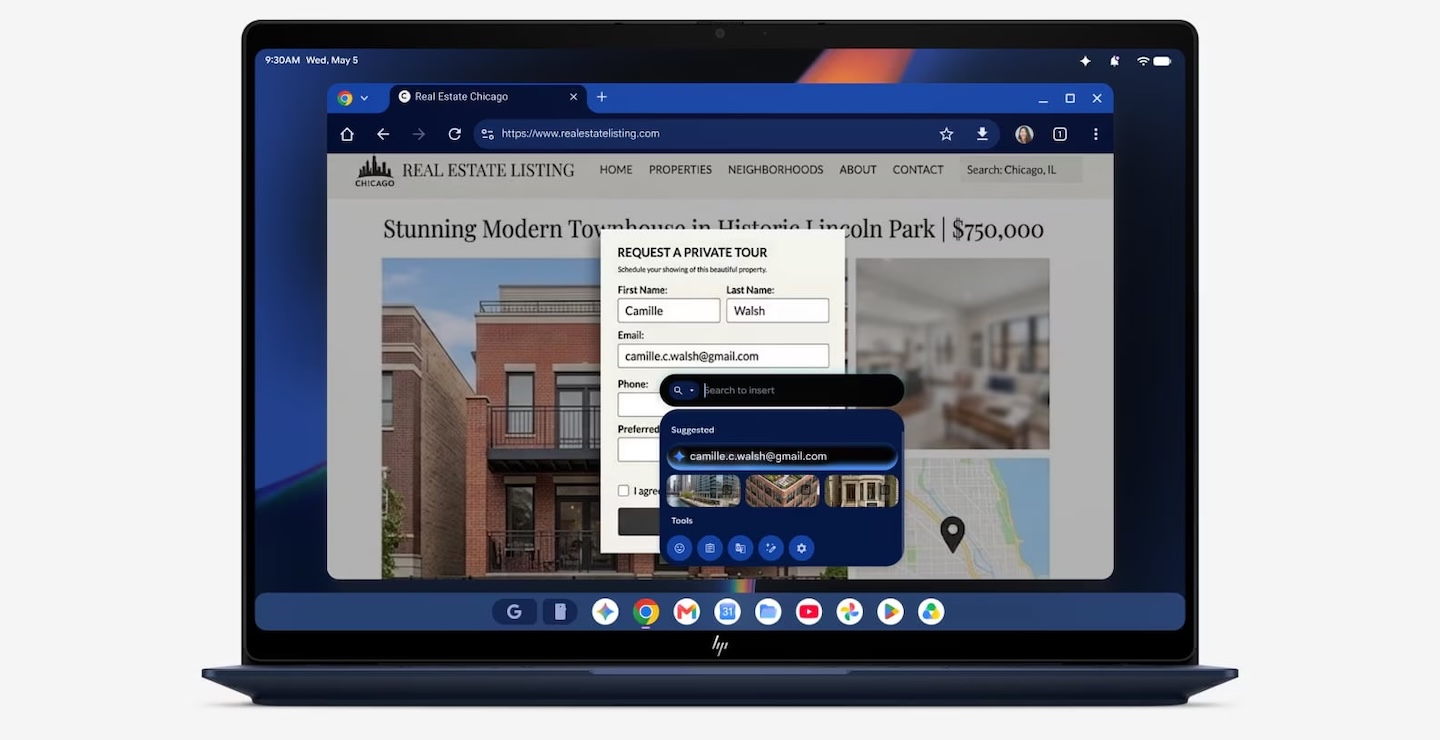This screenshot has width=1440, height=740.
Task: Open Google Drive from the shelf
Action: [x=931, y=612]
